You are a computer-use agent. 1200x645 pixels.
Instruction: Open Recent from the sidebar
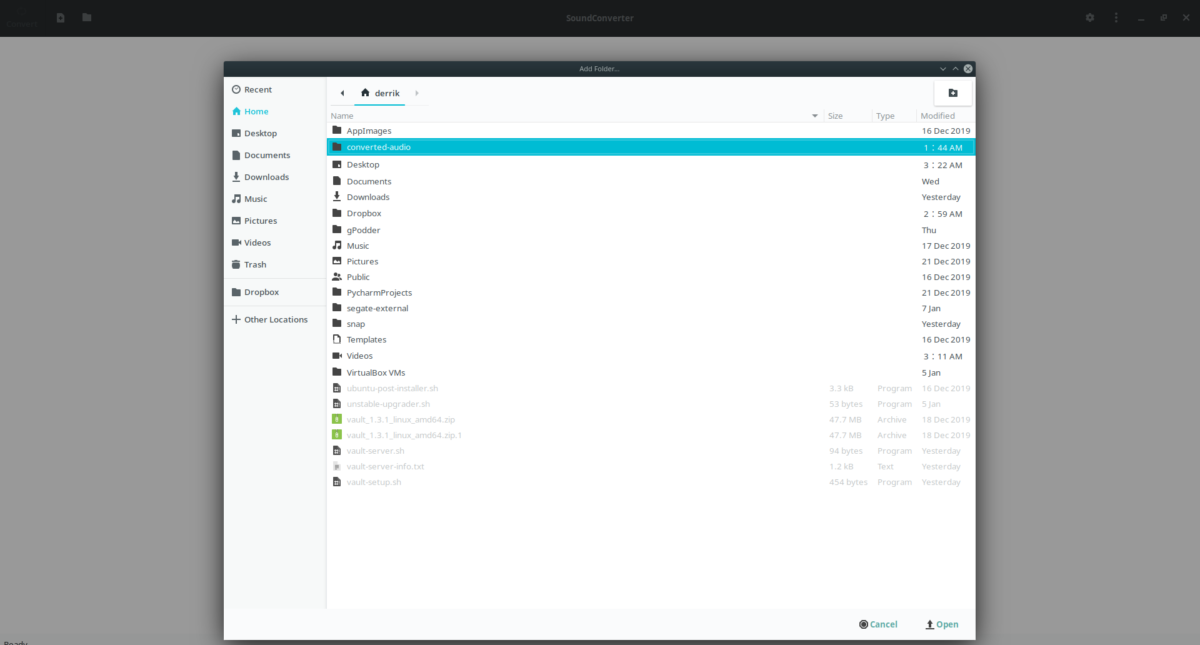[x=257, y=89]
